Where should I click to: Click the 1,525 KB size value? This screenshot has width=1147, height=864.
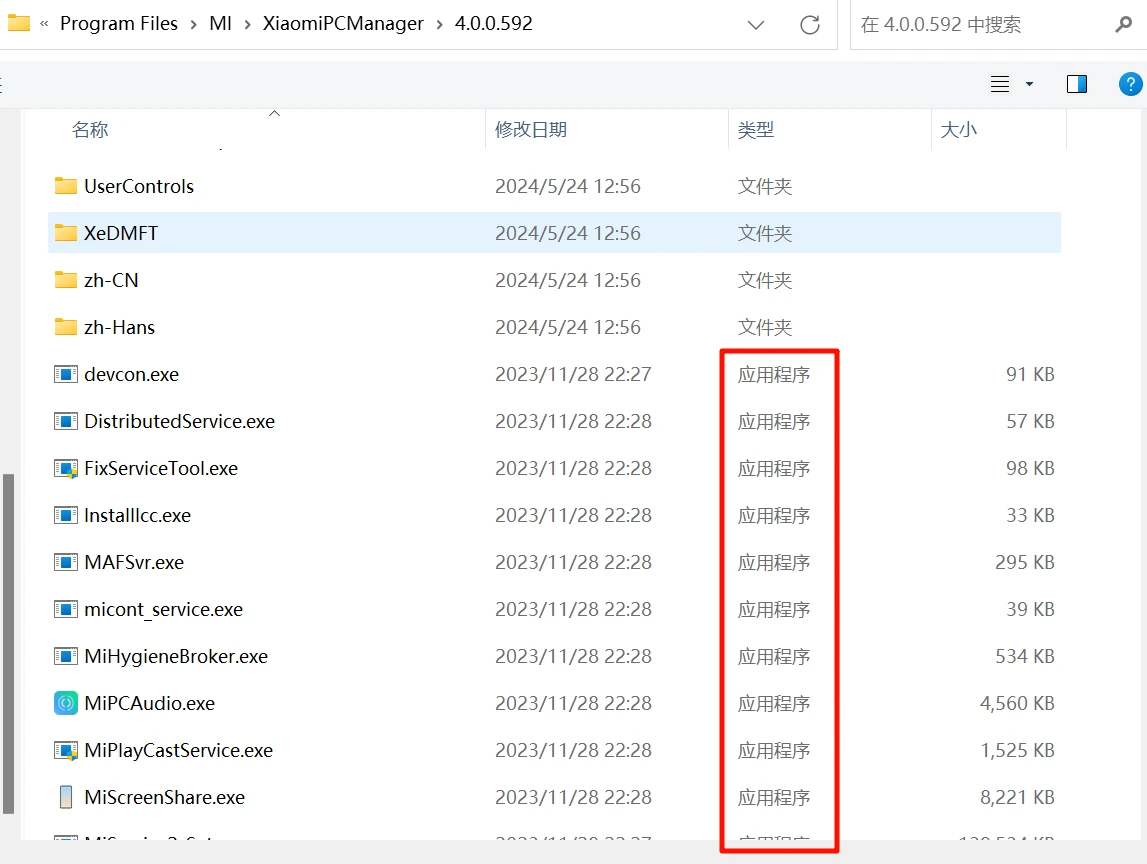[x=1017, y=751]
